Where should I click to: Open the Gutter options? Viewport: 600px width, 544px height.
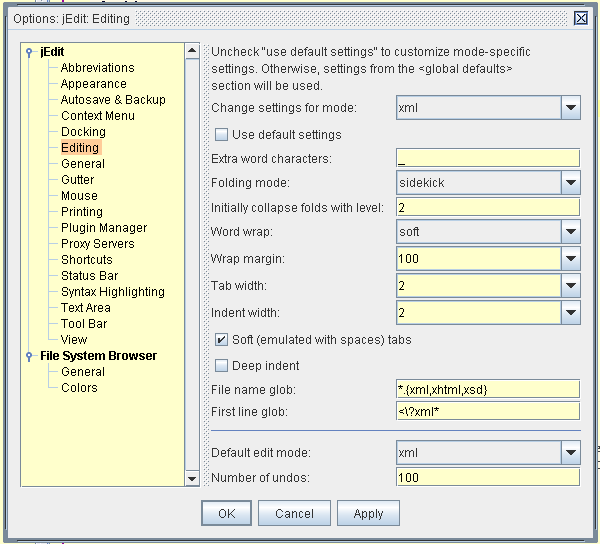(x=77, y=180)
